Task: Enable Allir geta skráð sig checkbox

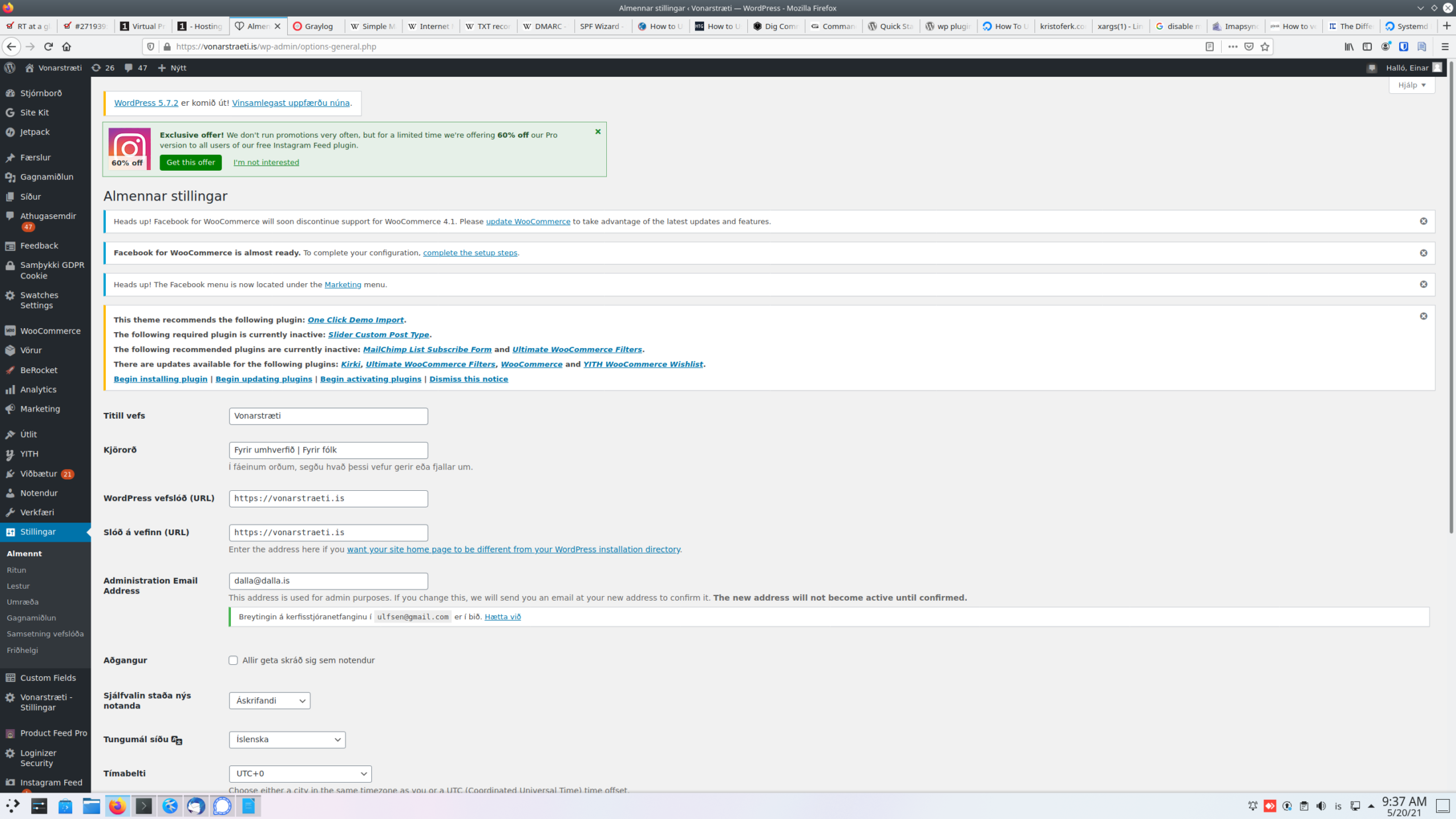Action: (x=233, y=660)
